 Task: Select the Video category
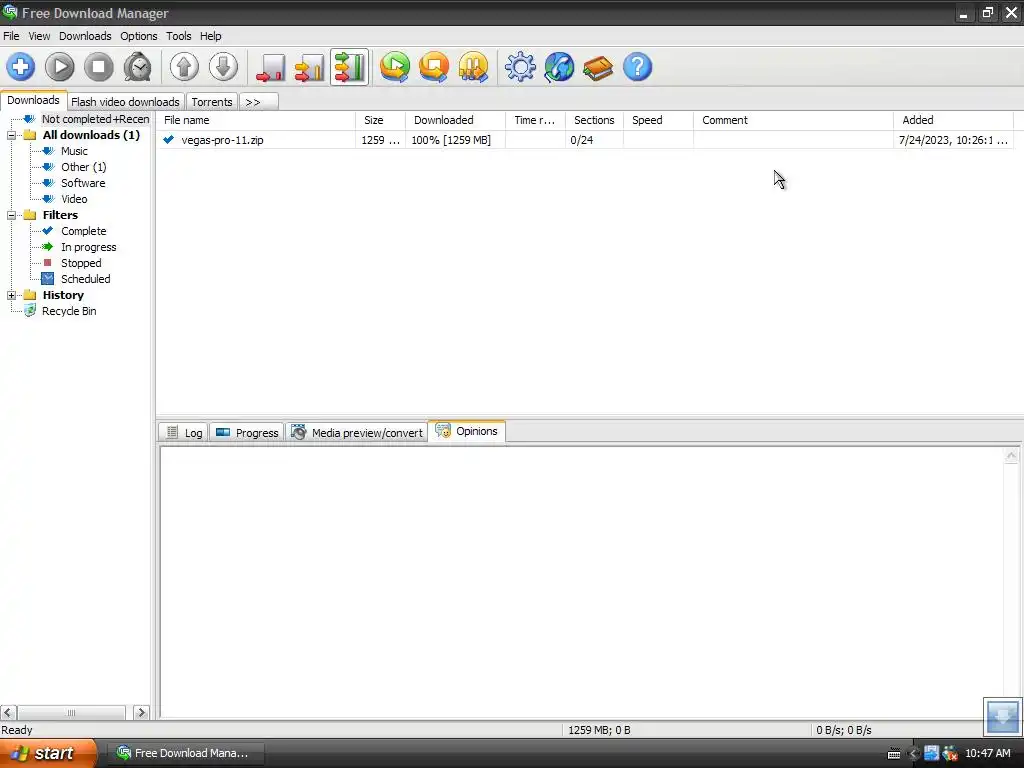point(74,199)
